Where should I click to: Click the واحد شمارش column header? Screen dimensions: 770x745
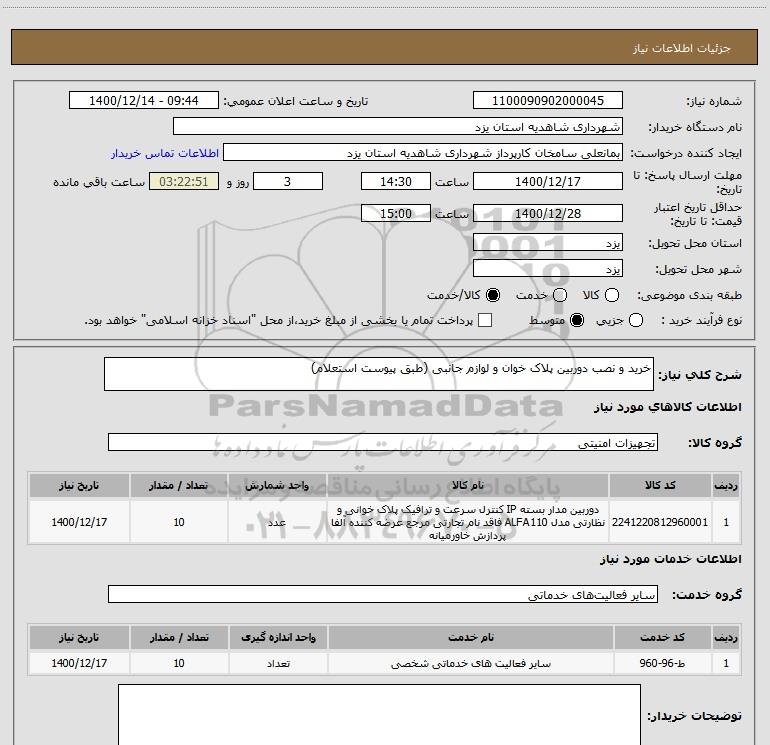[x=277, y=485]
